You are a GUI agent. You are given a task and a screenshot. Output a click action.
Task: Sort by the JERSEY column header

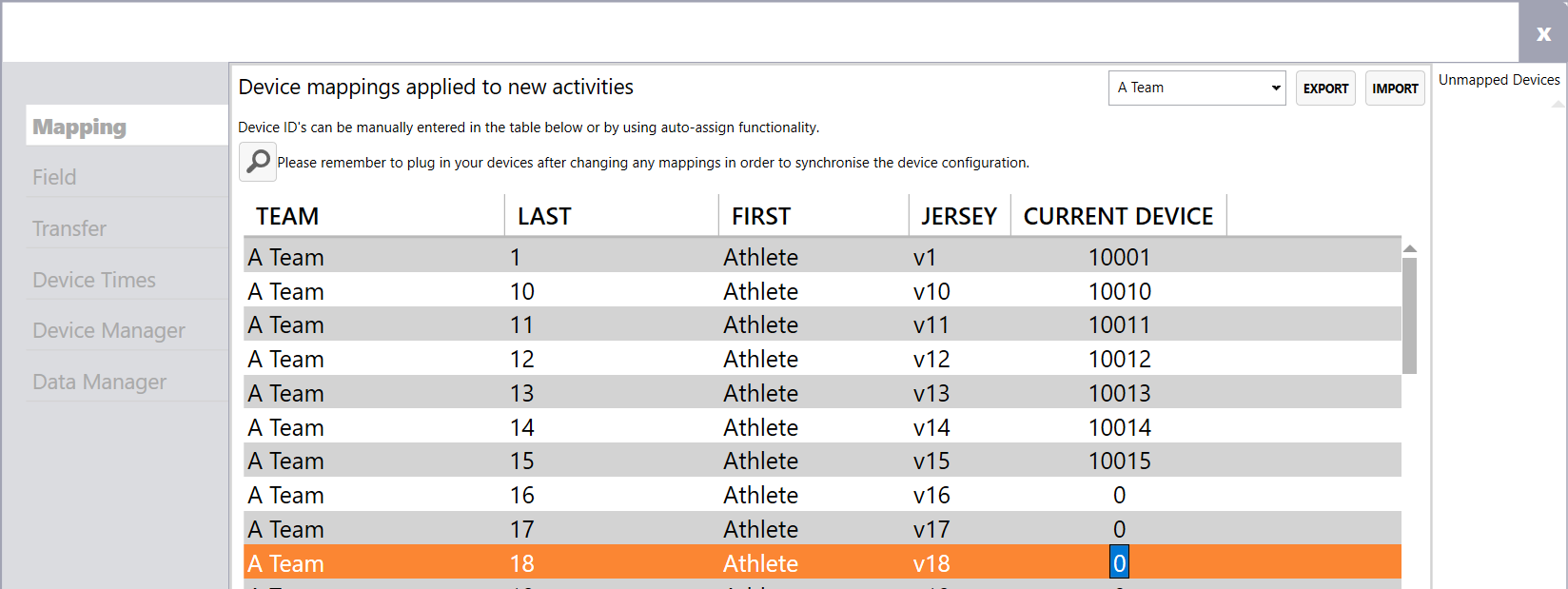coord(959,215)
